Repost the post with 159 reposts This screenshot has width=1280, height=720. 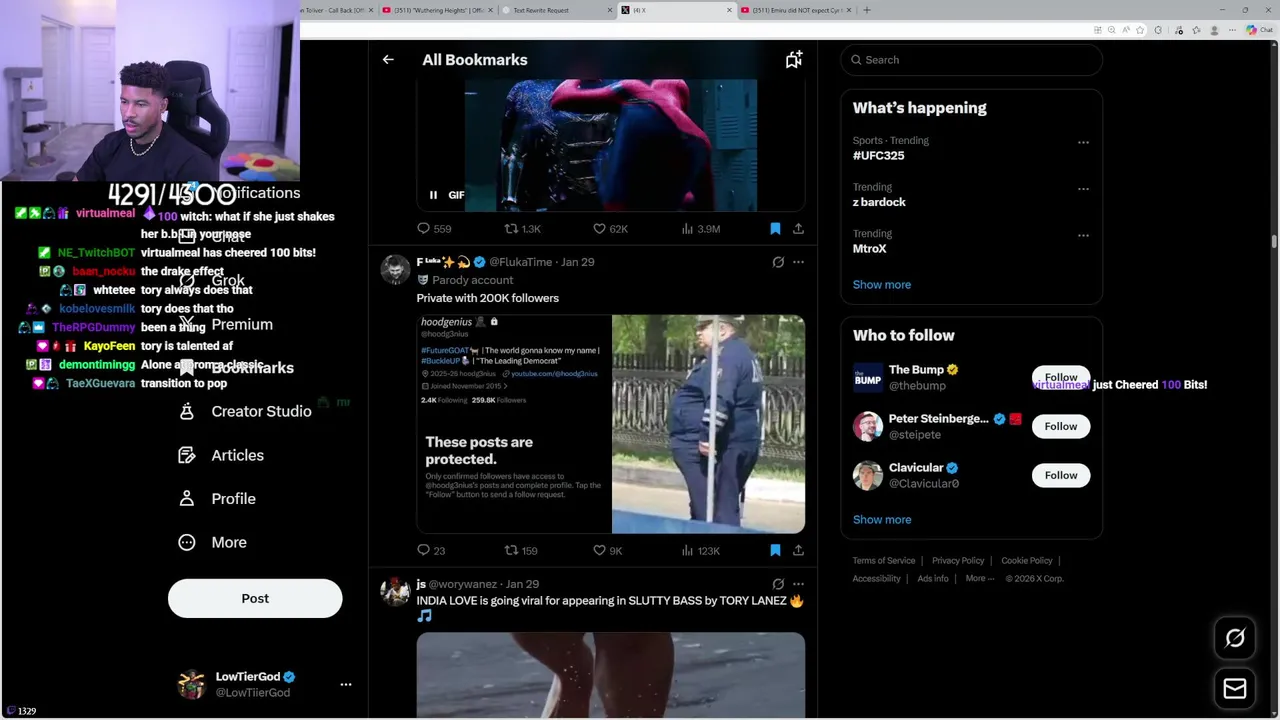click(x=521, y=551)
